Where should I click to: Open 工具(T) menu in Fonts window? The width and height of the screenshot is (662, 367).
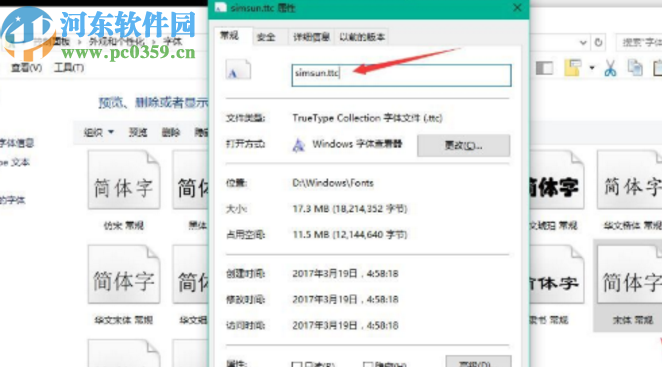tap(69, 68)
